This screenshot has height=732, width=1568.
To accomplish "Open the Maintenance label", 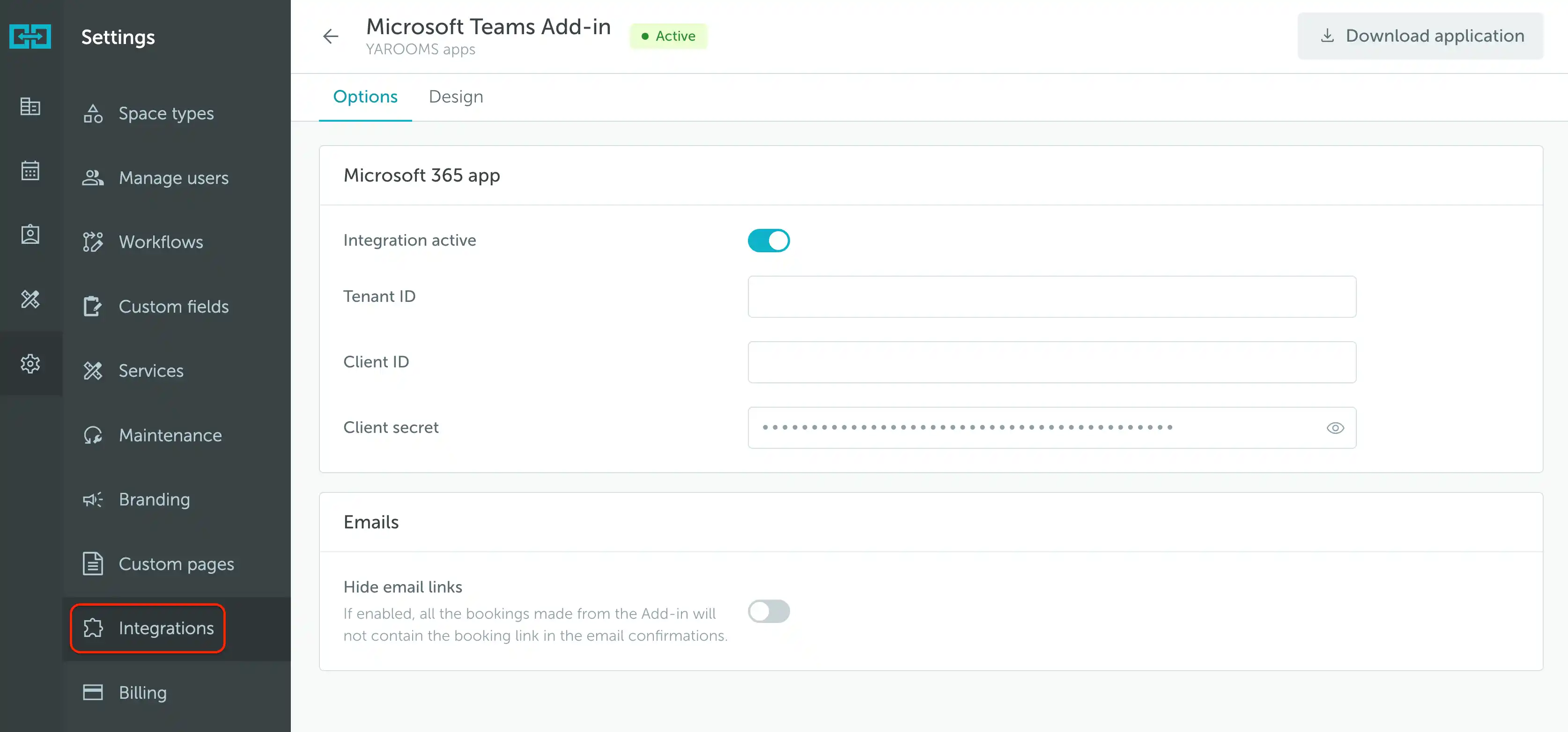I will pos(170,435).
